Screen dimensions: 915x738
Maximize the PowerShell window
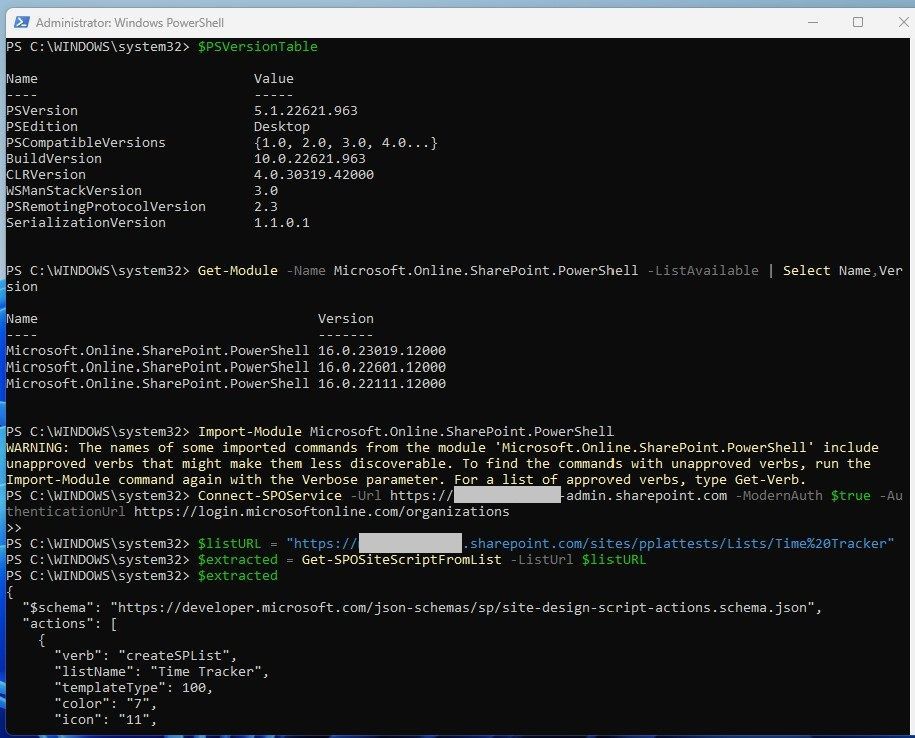point(858,22)
